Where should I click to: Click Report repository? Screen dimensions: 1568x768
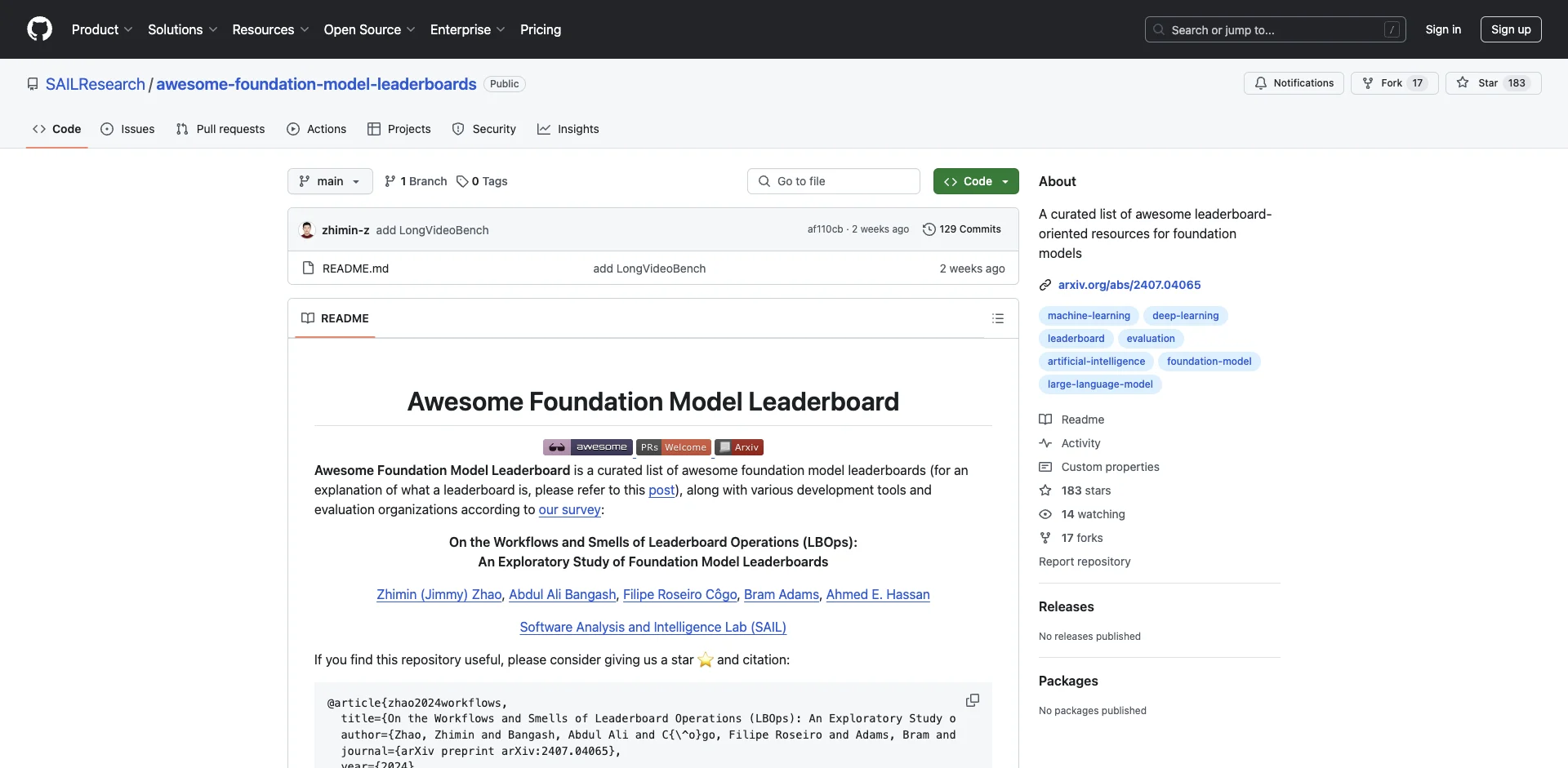coord(1085,562)
